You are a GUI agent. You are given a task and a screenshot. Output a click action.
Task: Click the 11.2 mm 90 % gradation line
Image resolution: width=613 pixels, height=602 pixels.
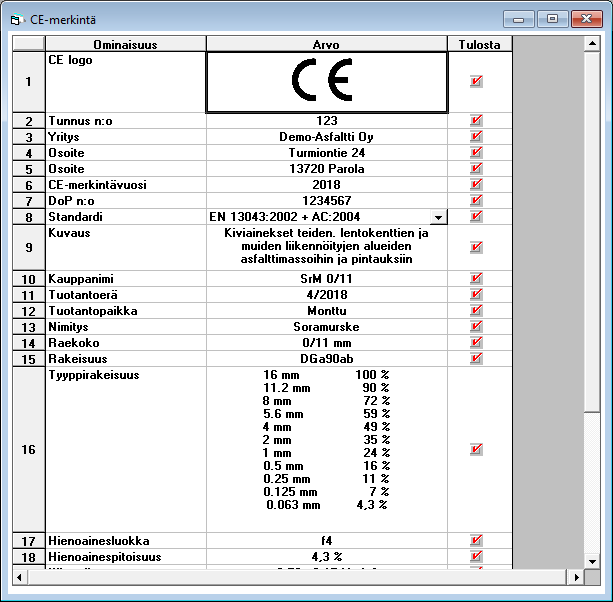[326, 388]
